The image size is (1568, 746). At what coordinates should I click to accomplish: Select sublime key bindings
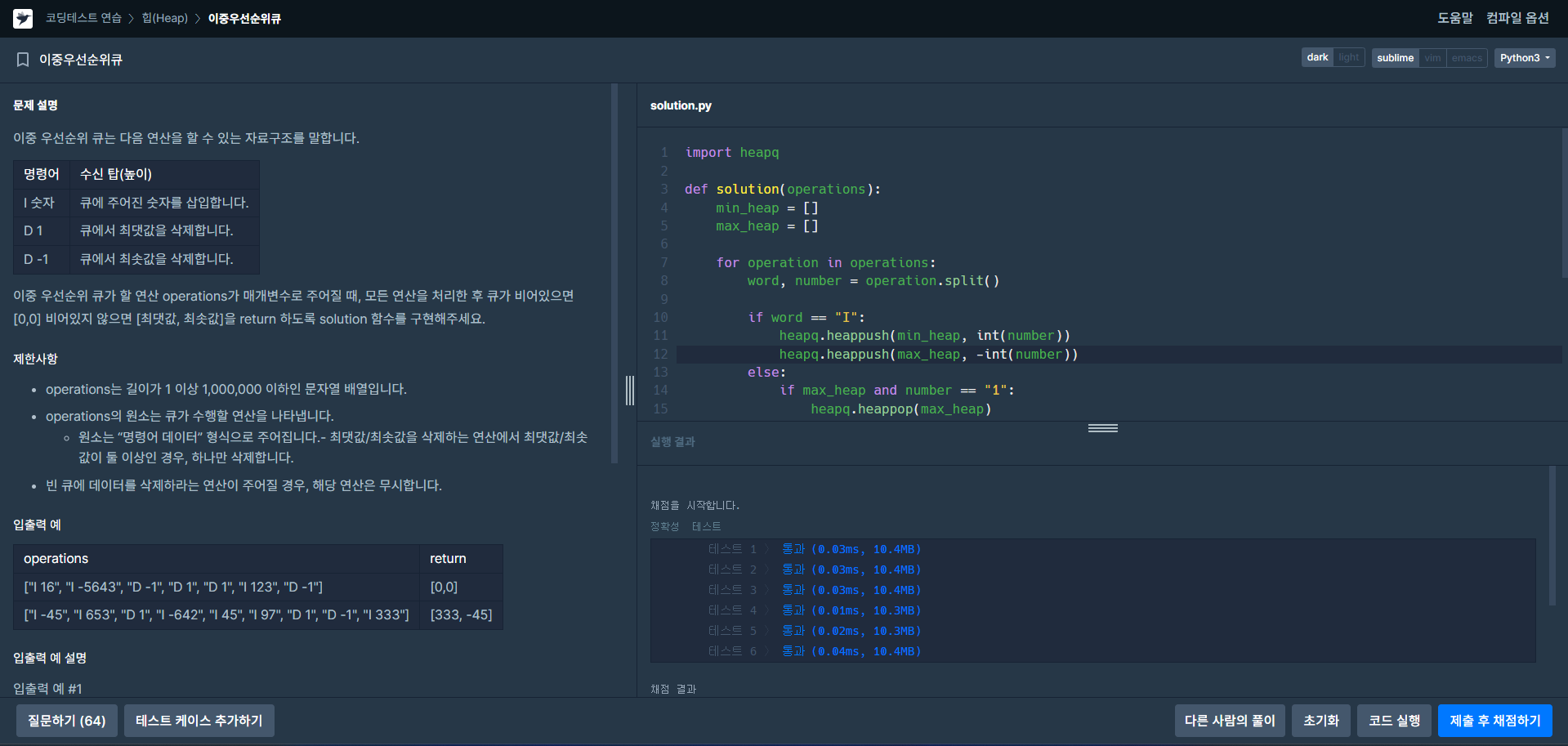(1395, 58)
